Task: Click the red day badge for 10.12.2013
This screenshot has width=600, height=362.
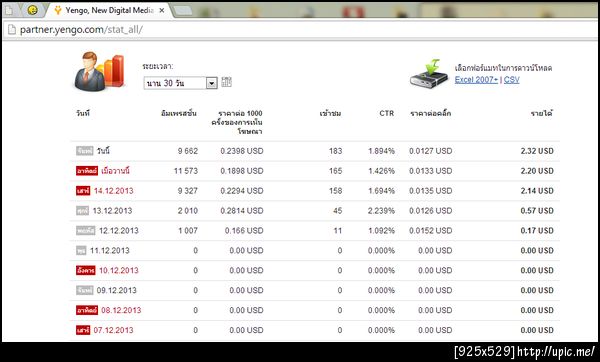Action: 86,270
